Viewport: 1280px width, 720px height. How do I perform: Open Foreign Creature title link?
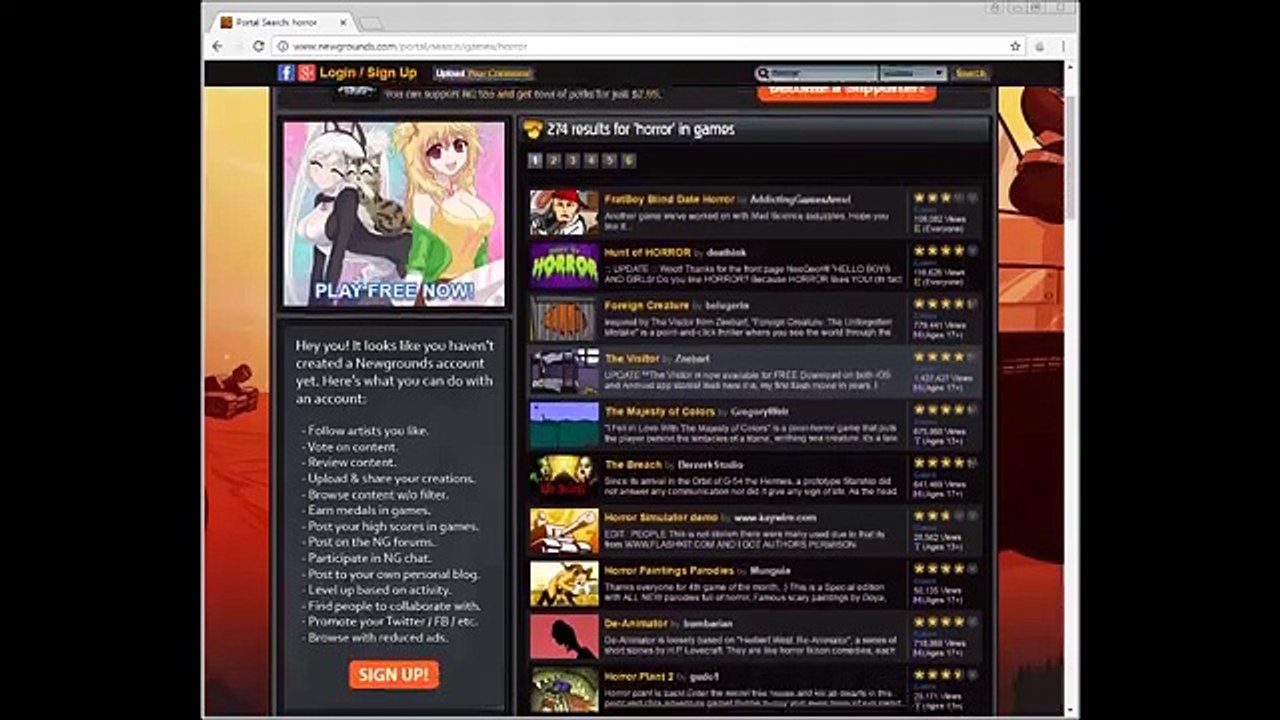tap(646, 305)
